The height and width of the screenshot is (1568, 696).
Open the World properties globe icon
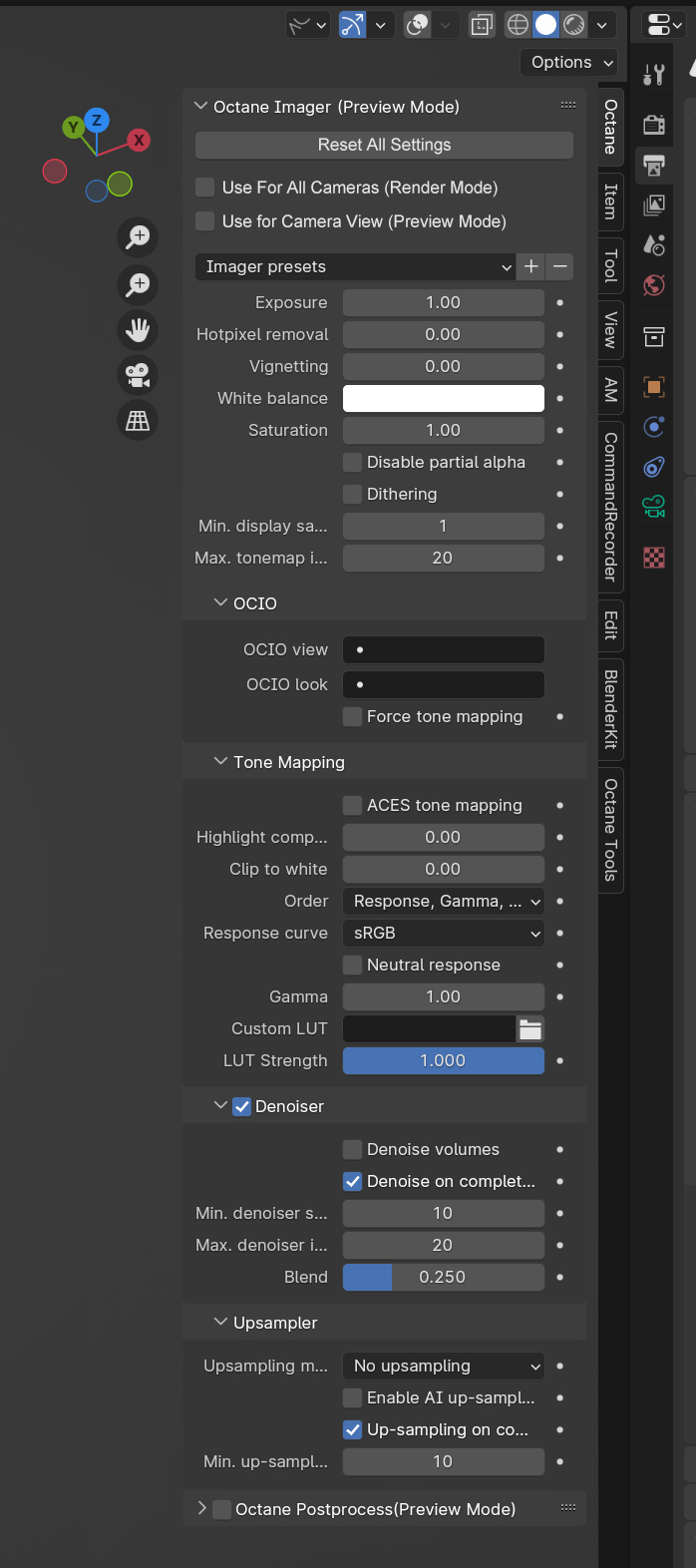(654, 286)
